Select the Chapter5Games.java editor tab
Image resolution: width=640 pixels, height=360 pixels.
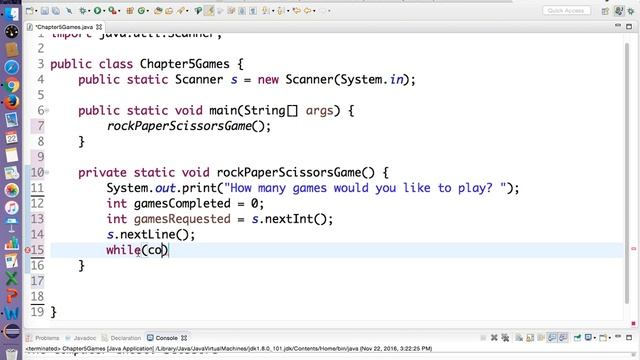64,27
